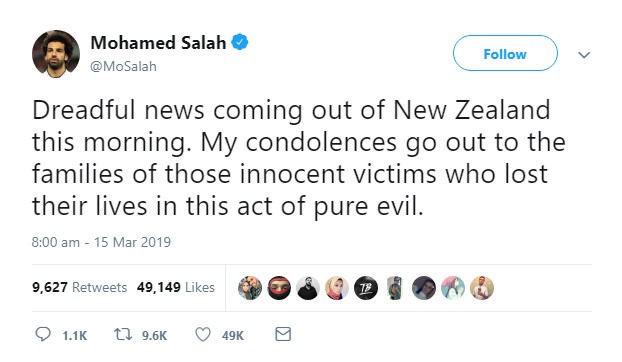Click the Mohamed Salah display name
This screenshot has height=362, width=622.
click(158, 42)
